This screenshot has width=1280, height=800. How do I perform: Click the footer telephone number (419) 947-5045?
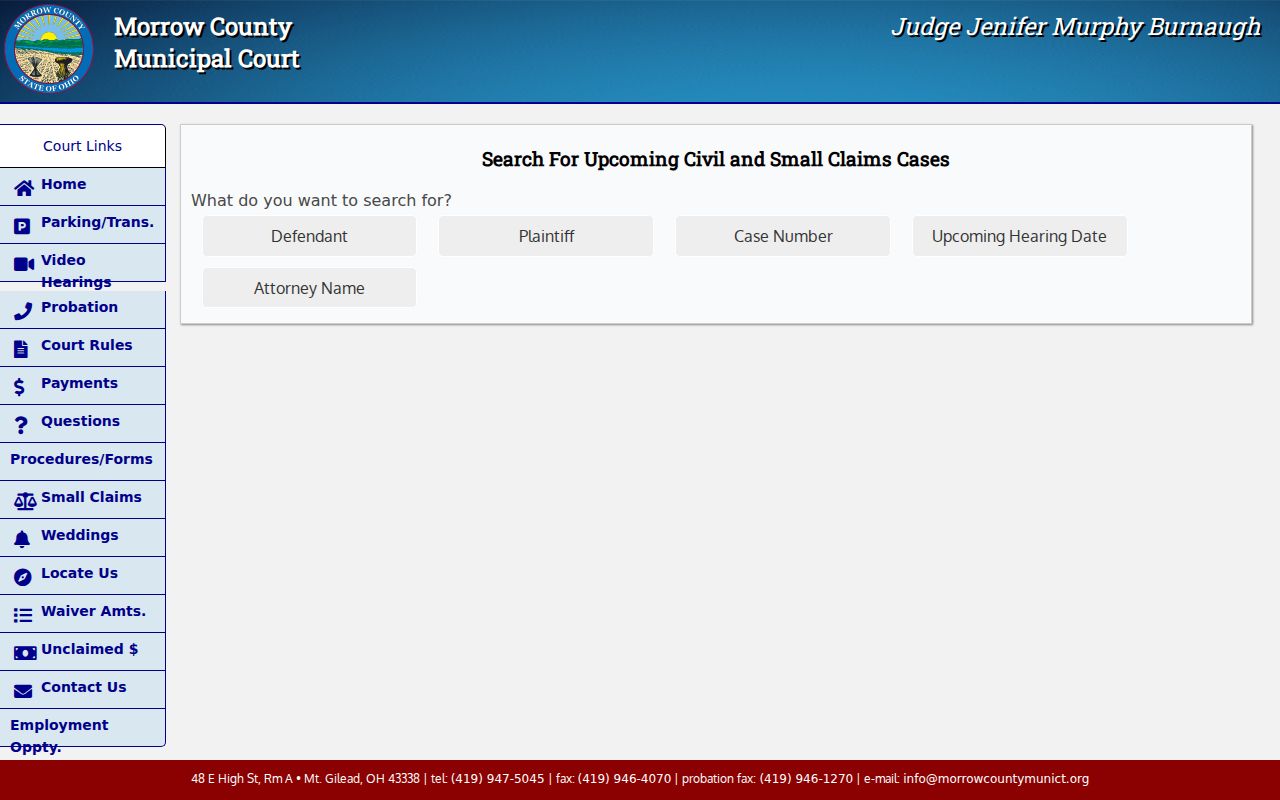[498, 779]
